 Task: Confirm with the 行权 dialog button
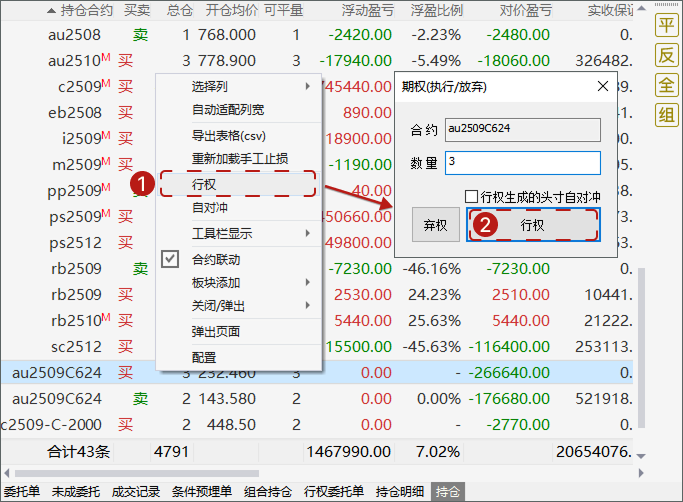[533, 225]
